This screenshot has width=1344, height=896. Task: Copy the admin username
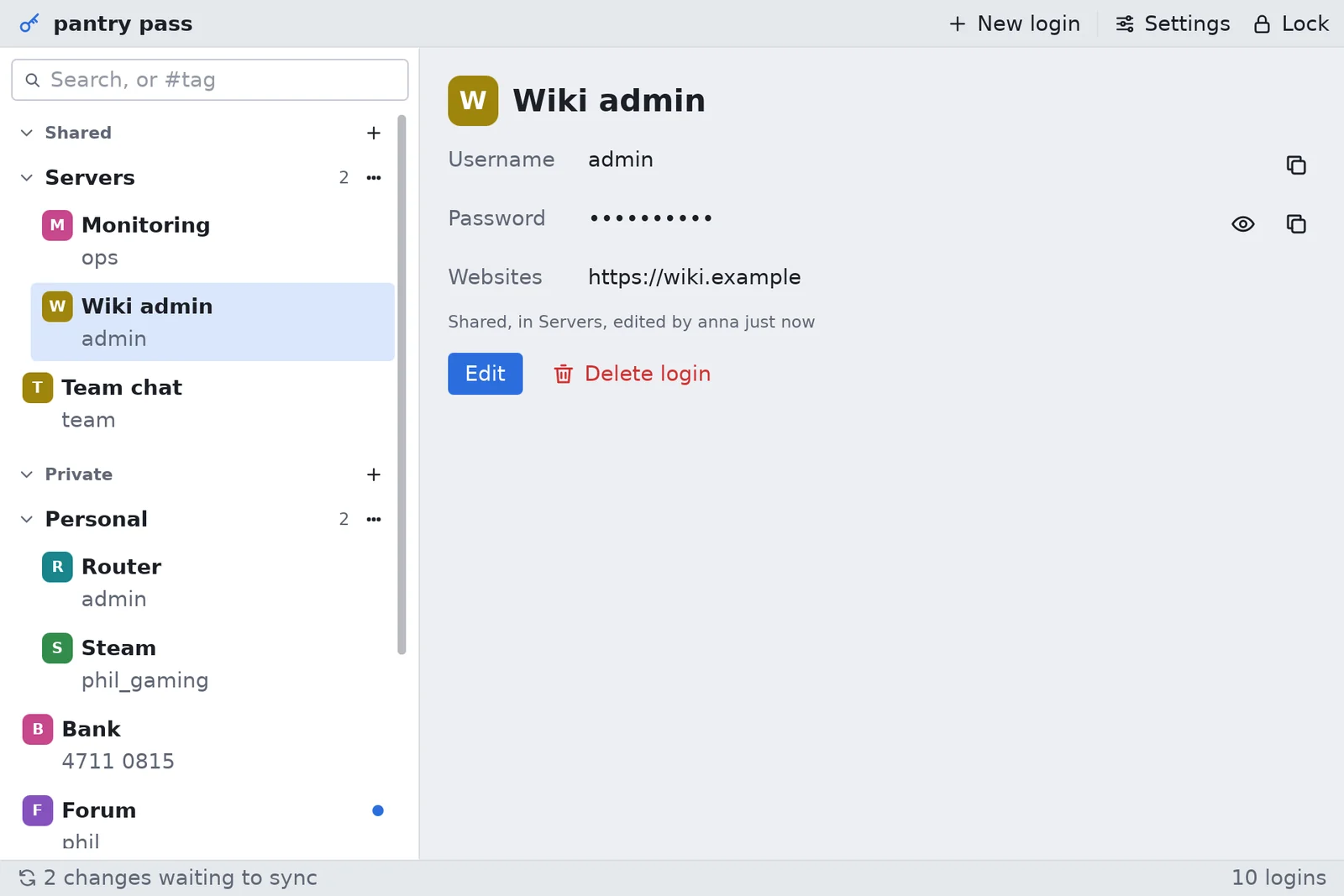click(x=1296, y=165)
